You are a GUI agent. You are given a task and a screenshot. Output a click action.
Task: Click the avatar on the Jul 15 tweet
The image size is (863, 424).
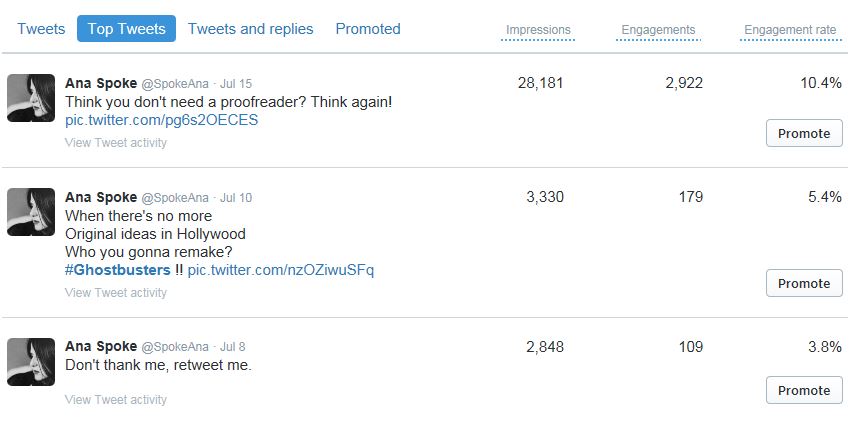tap(31, 98)
